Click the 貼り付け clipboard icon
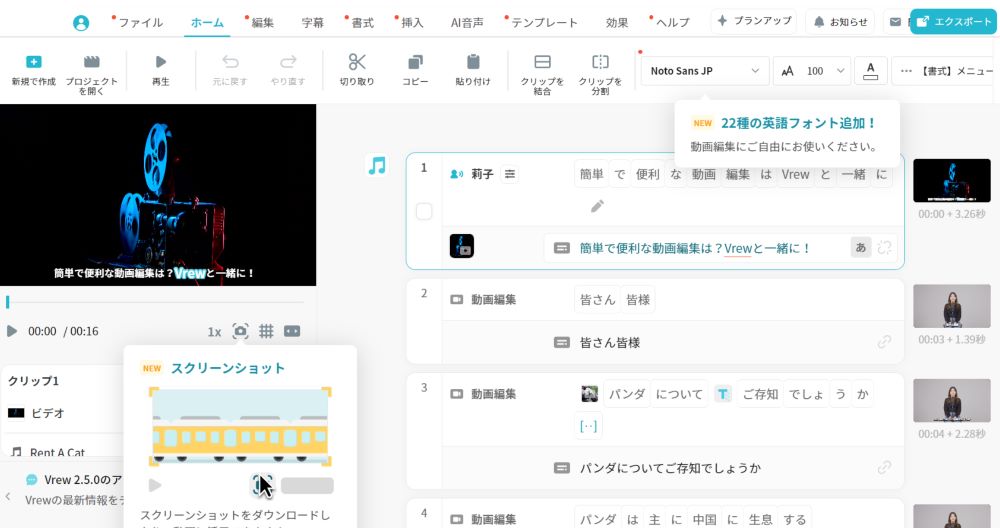 [473, 62]
